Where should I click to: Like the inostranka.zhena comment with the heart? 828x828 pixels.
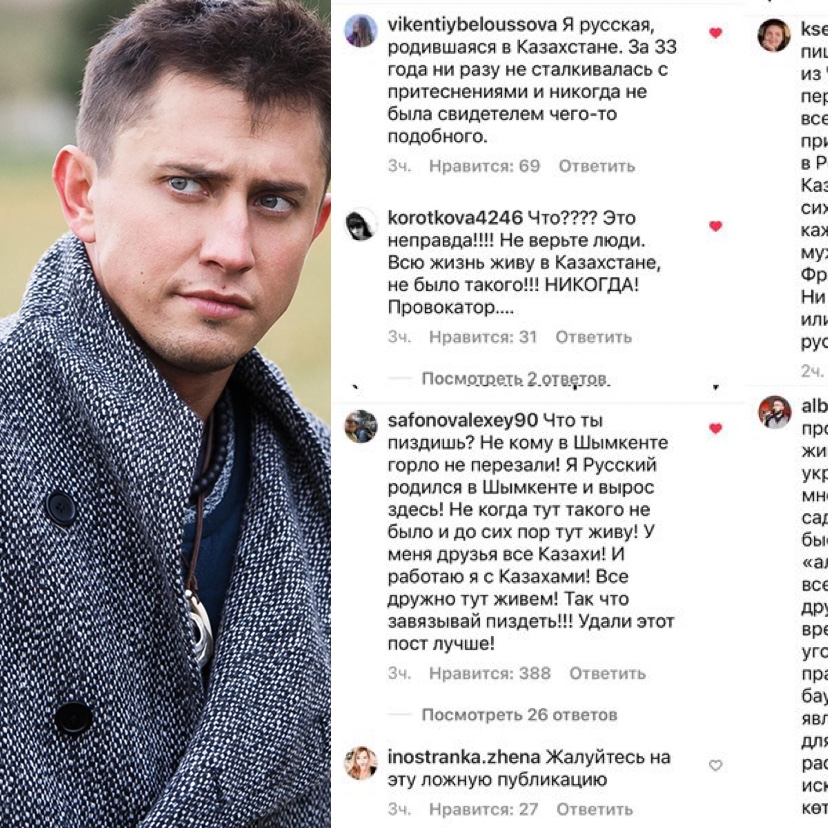pyautogui.click(x=716, y=765)
